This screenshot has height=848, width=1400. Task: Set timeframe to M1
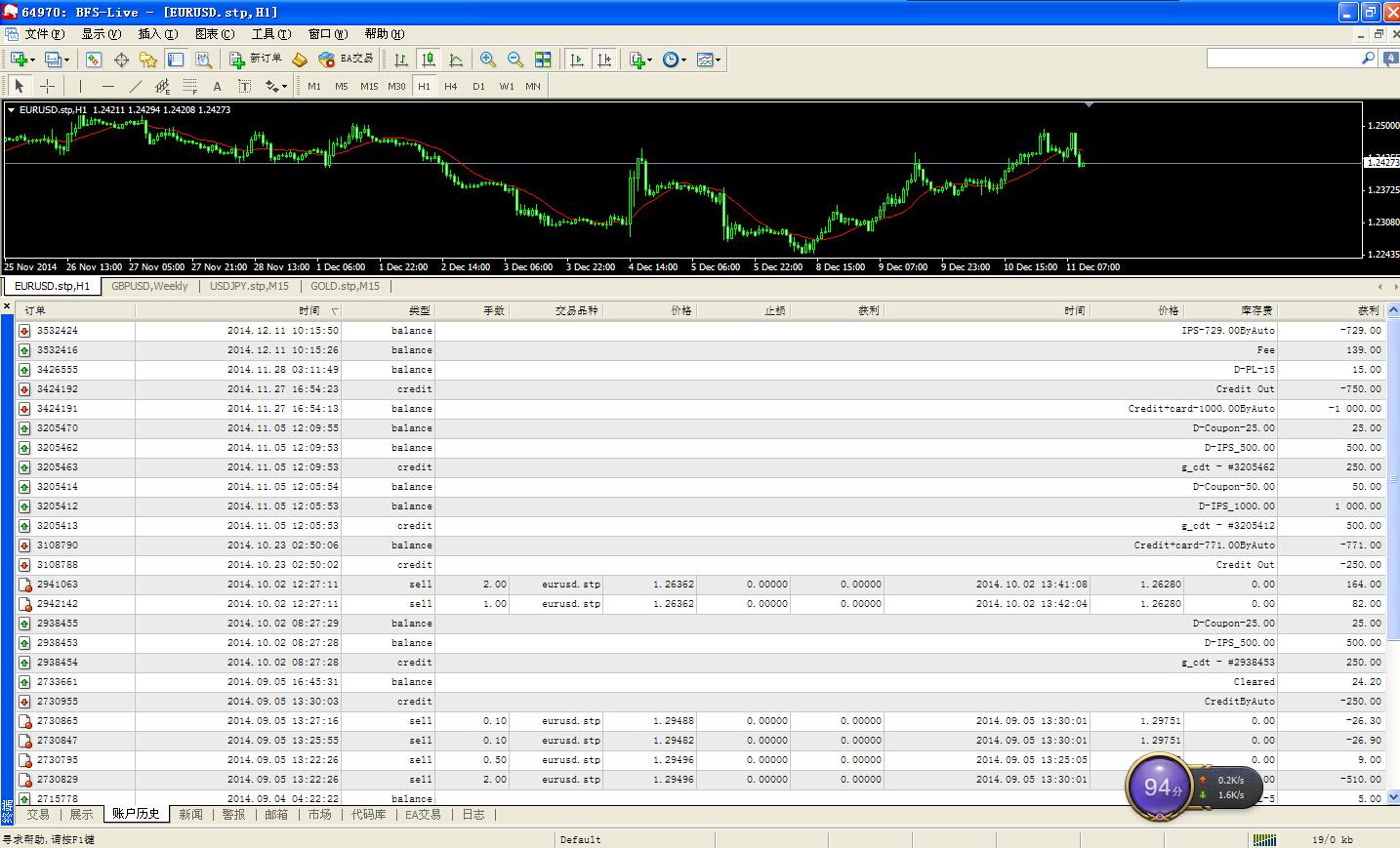314,86
